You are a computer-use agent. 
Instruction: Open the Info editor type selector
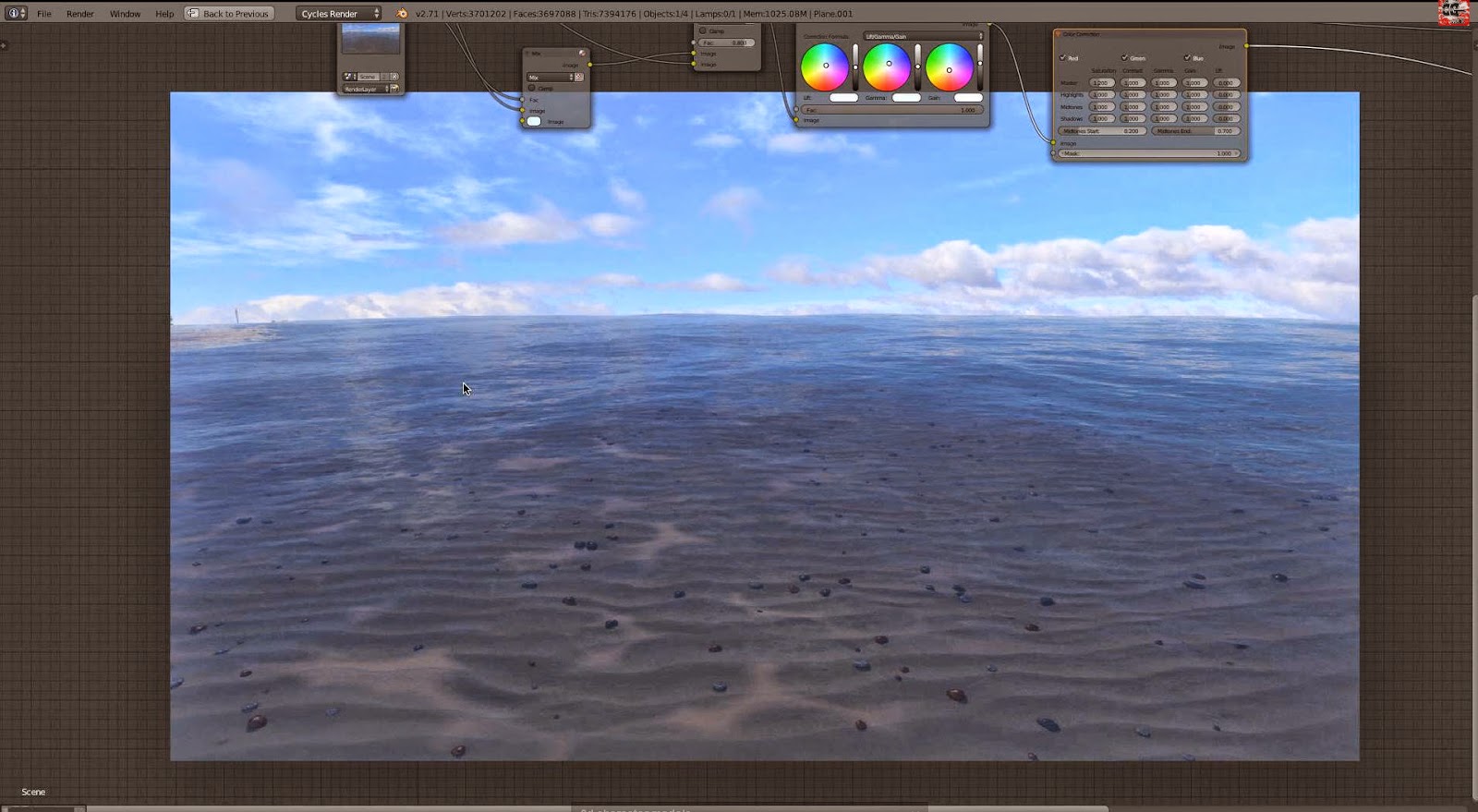click(x=16, y=13)
